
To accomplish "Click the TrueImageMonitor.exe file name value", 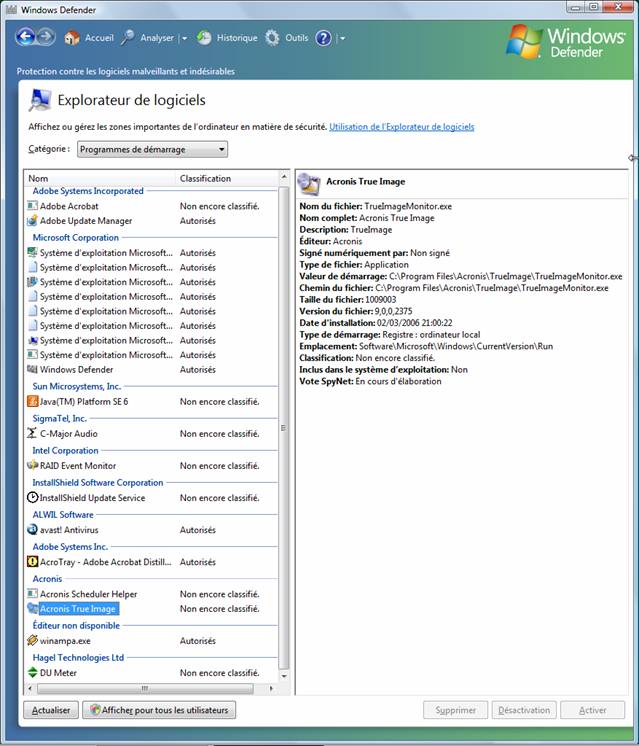I will (x=408, y=206).
